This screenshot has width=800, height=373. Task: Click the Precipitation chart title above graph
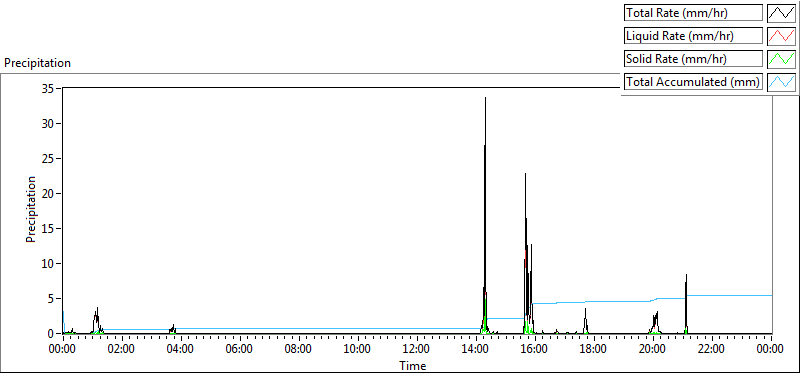tap(37, 63)
